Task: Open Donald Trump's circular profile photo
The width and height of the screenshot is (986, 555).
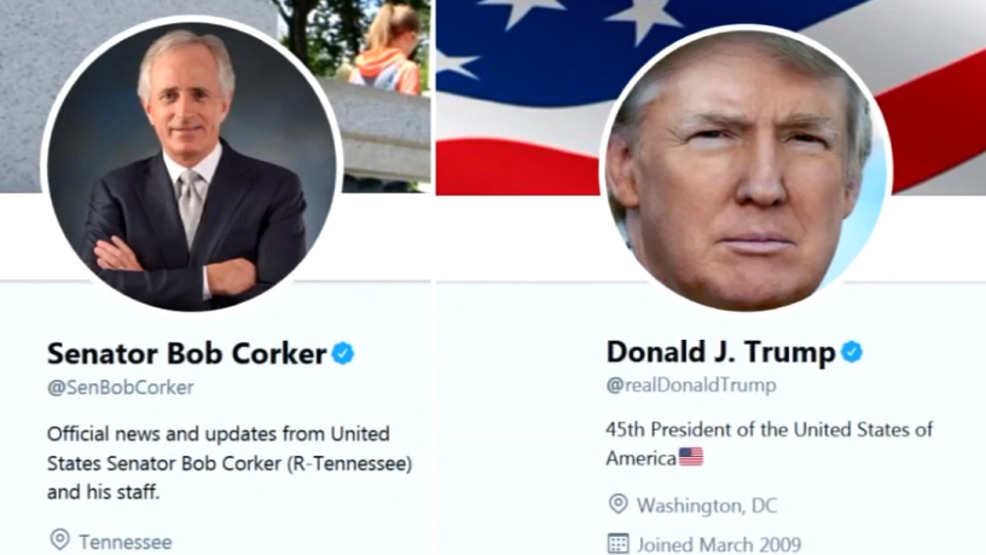Action: coord(746,167)
